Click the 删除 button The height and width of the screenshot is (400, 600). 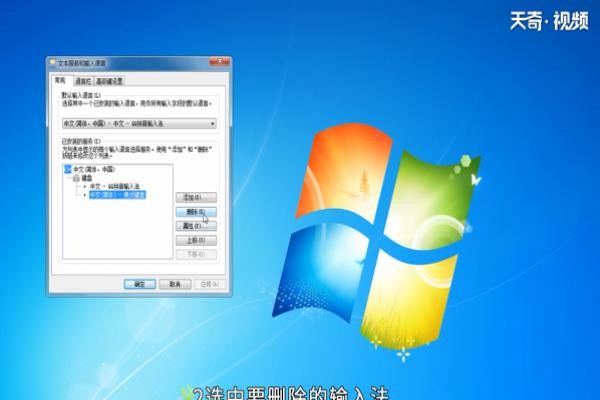click(x=196, y=212)
